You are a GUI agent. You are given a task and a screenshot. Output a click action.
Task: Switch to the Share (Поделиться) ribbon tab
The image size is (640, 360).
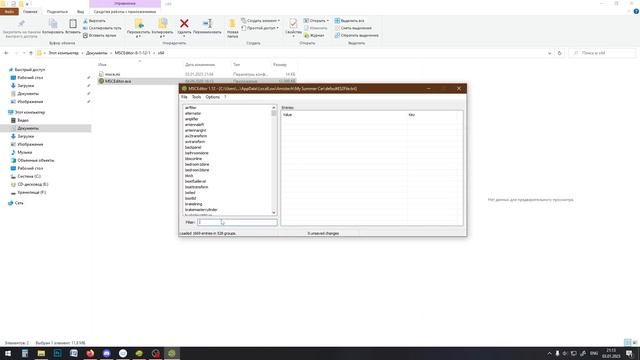point(57,12)
